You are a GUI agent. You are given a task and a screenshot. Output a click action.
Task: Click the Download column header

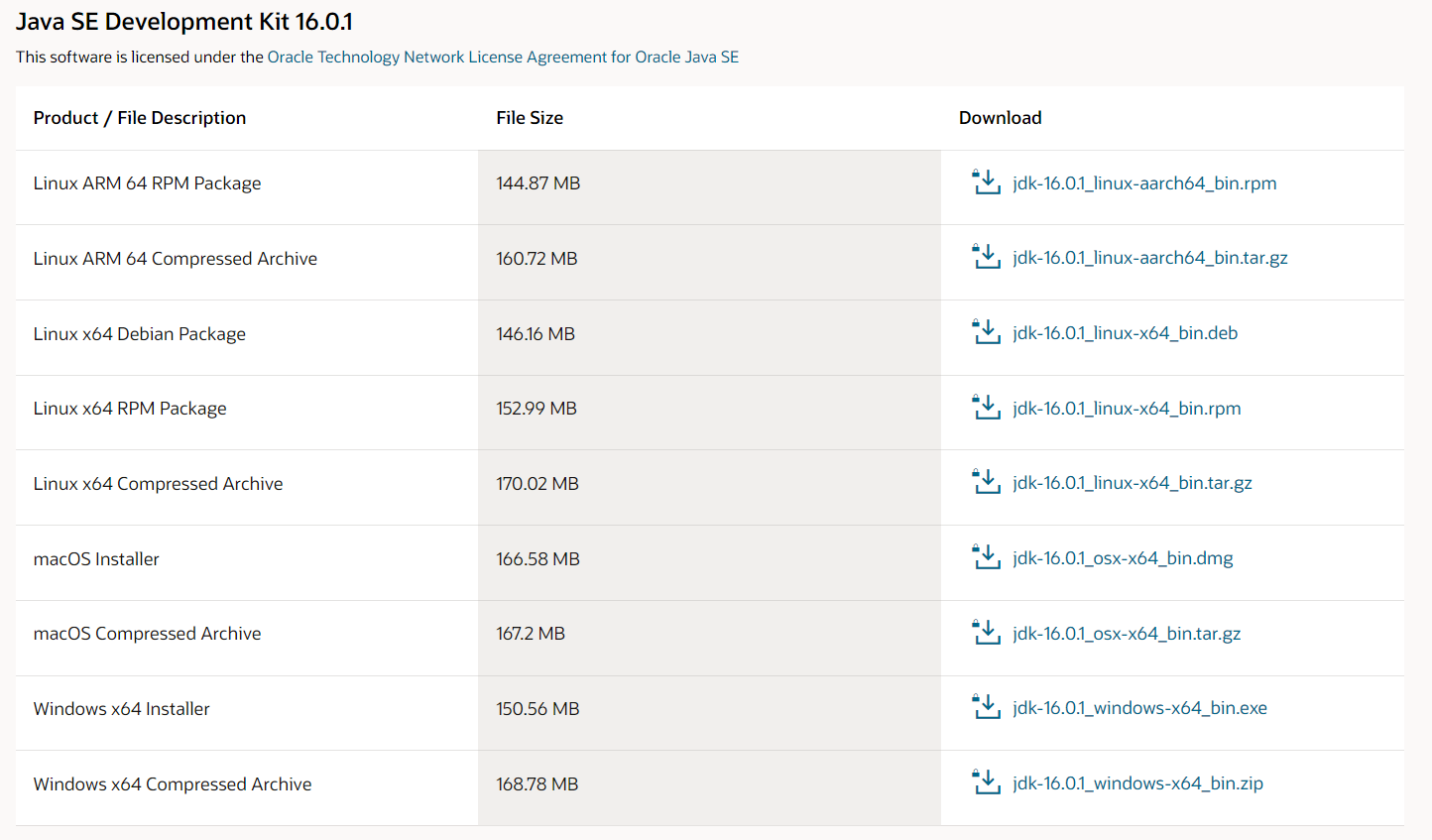tap(1001, 118)
